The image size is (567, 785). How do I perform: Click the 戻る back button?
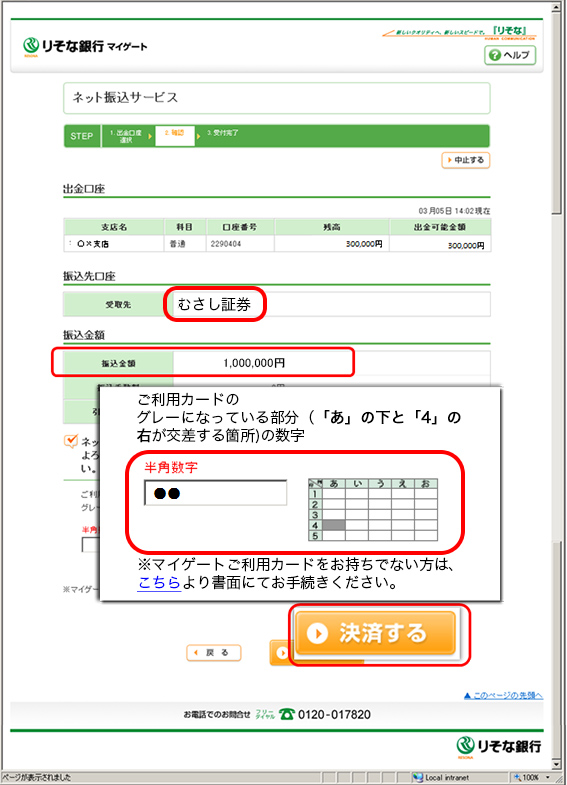tap(214, 653)
